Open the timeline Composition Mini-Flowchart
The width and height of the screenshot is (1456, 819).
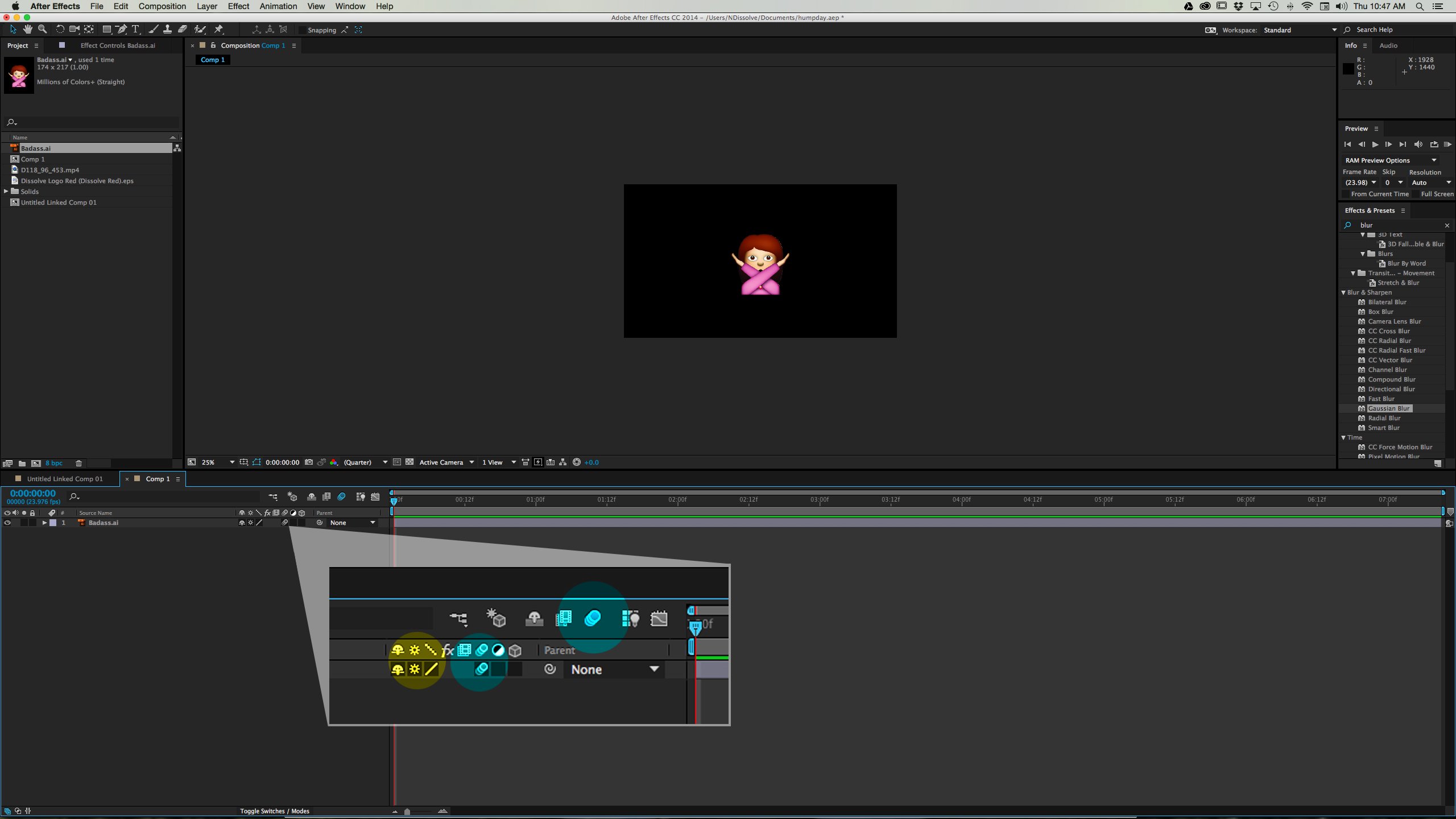coord(273,497)
